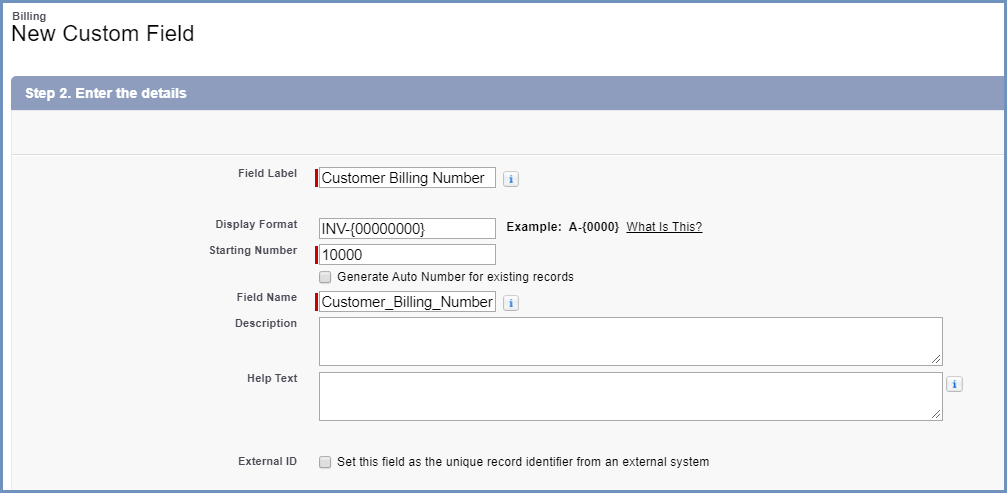Enable Generate Auto Number for existing records
Image resolution: width=1007 pixels, height=493 pixels.
point(325,277)
